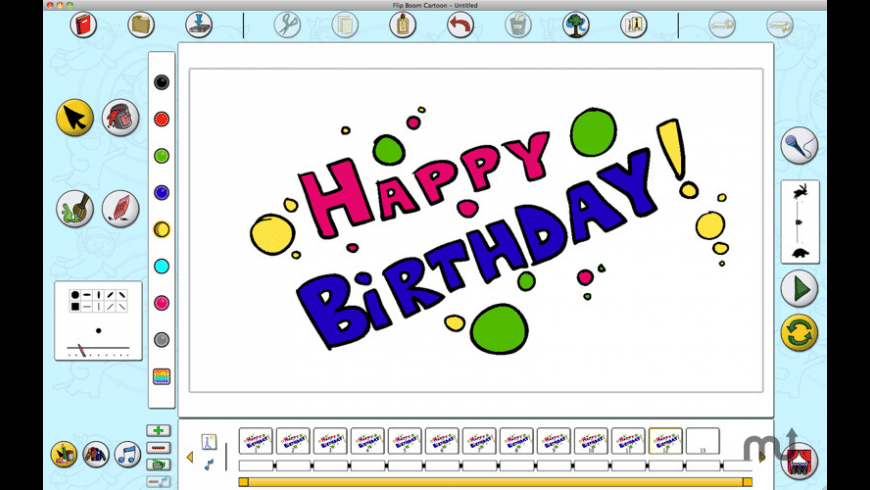Screen dimensions: 870x490
Task: Click the drawing layer icon in timeline
Action: click(x=209, y=442)
